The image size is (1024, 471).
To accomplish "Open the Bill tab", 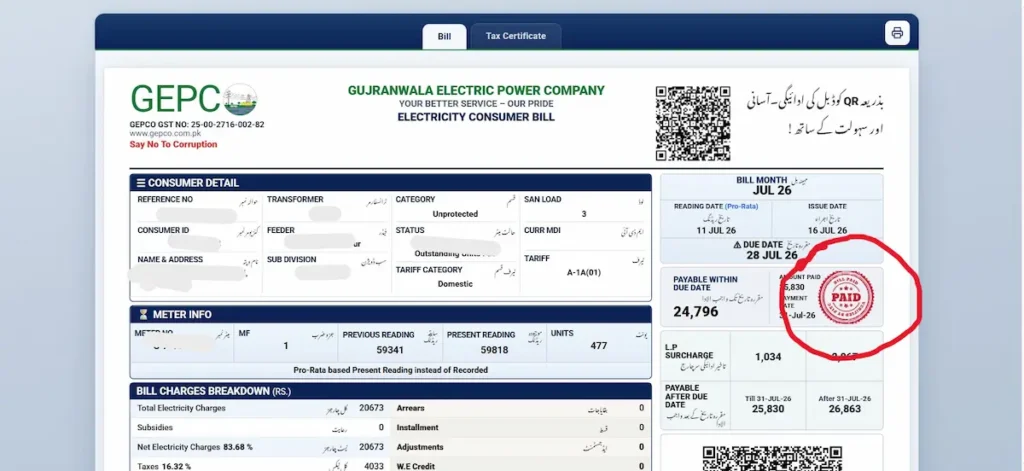I will point(444,36).
